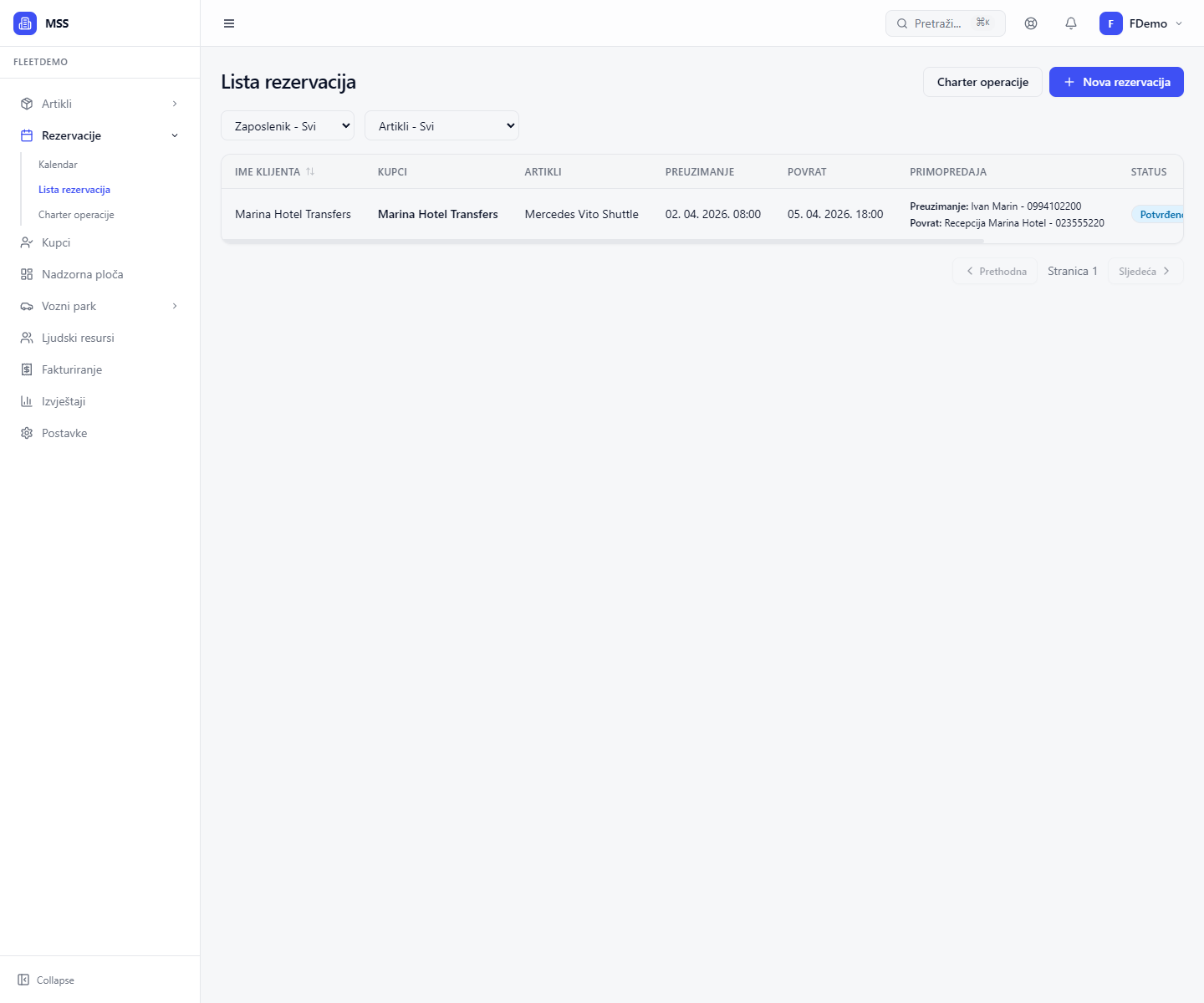Viewport: 1204px width, 1003px height.
Task: Toggle the hamburger menu icon
Action: point(229,23)
